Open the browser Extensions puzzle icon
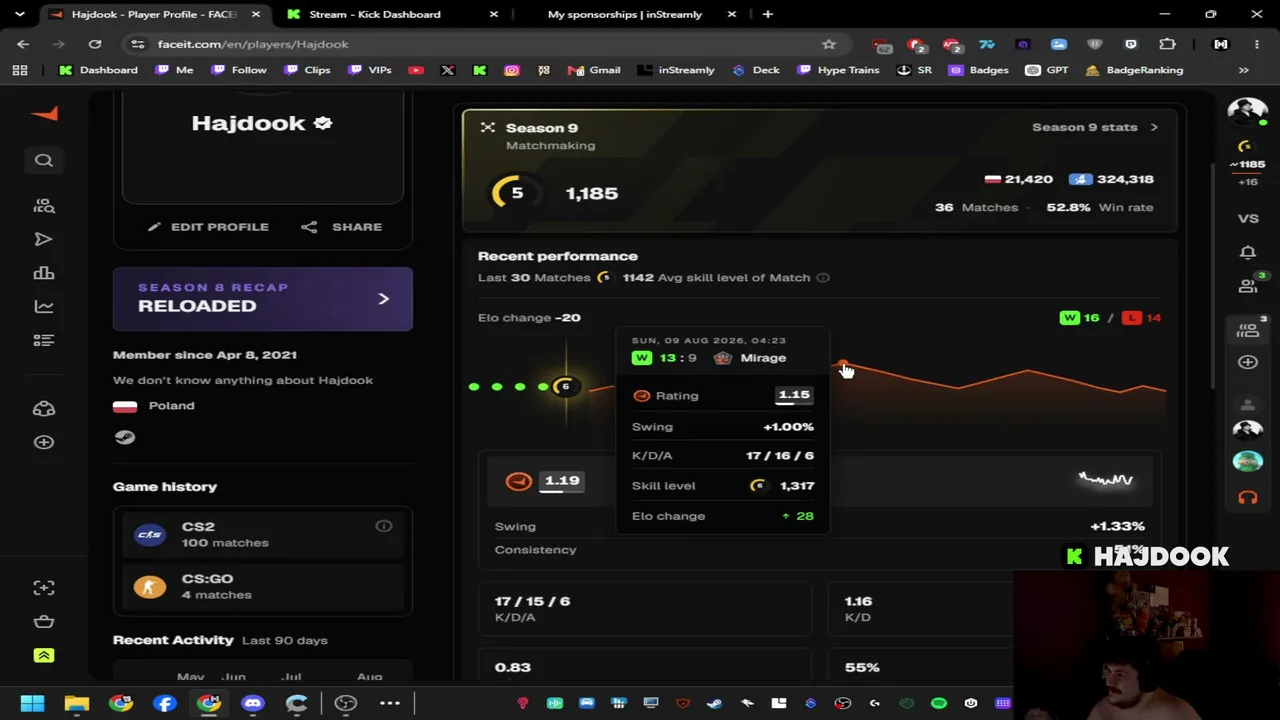 pyautogui.click(x=1167, y=44)
